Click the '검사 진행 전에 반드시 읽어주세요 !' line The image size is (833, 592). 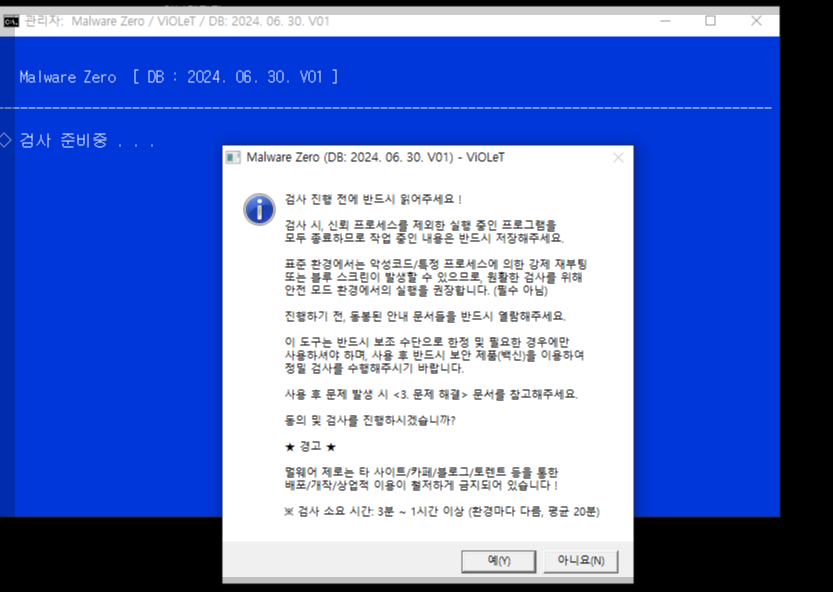pyautogui.click(x=374, y=199)
